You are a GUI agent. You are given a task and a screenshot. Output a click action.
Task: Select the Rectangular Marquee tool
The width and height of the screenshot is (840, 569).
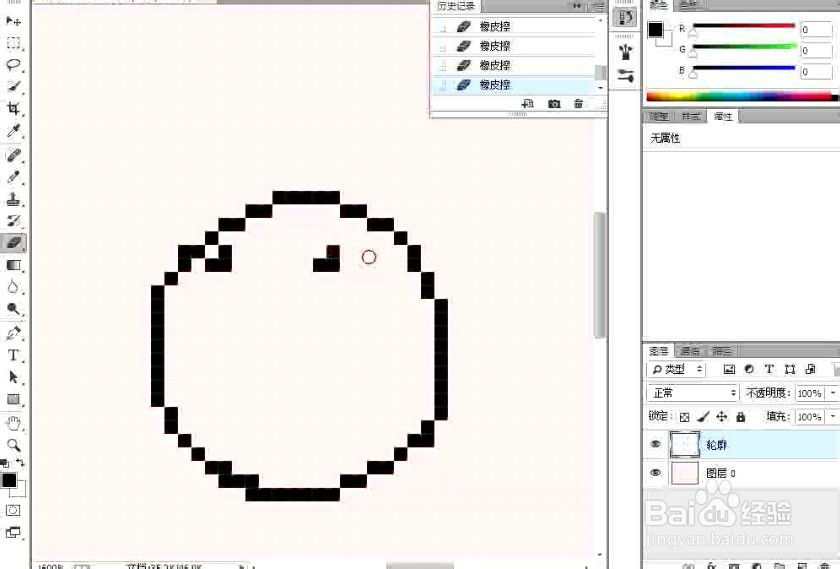click(x=13, y=43)
